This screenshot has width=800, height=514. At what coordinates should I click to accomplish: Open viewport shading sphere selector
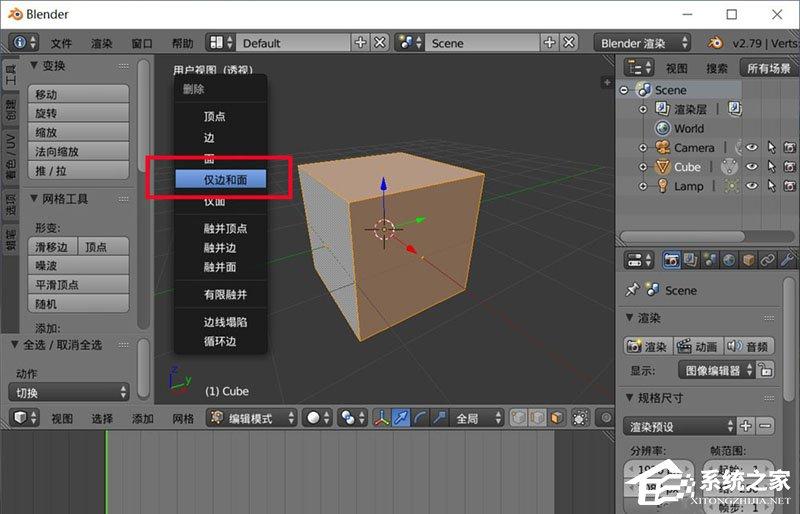tap(318, 418)
